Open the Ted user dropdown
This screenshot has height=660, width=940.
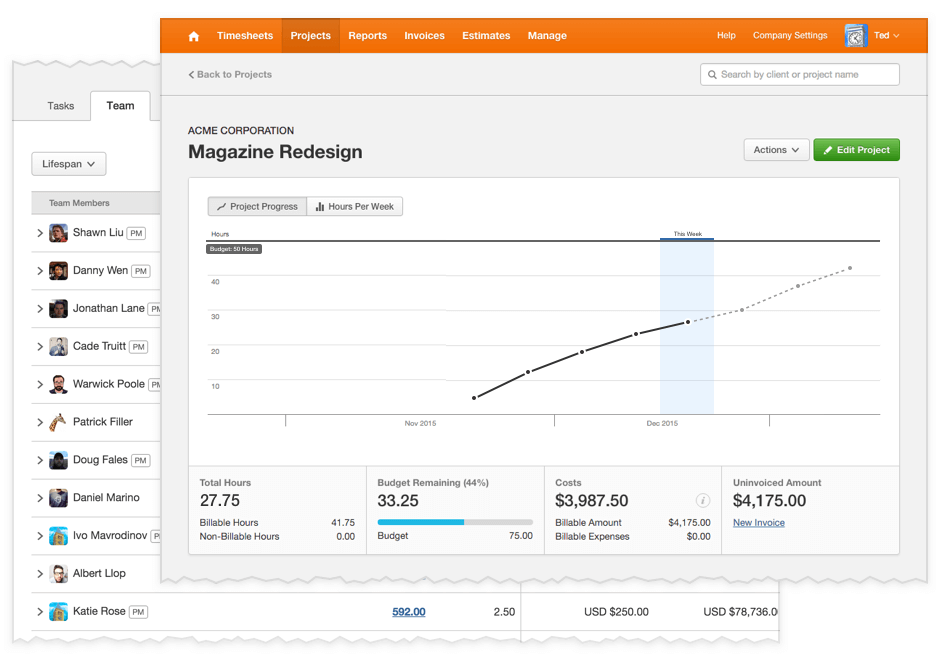pos(887,35)
